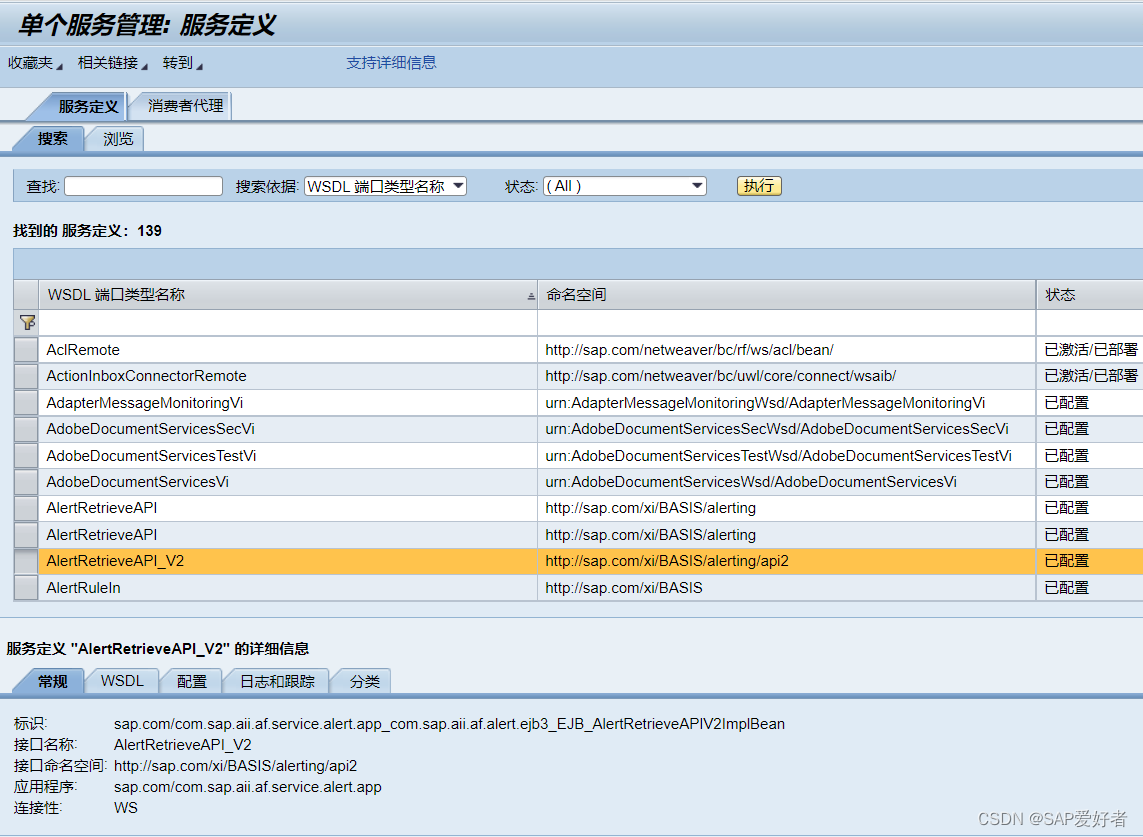
Task: Click inside the 查找 input field
Action: pos(143,186)
